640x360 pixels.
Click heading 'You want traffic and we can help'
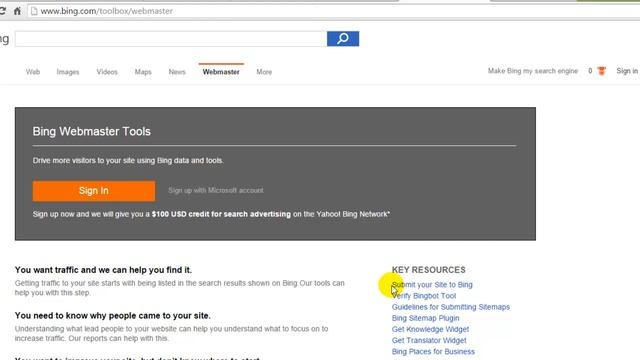[103, 270]
